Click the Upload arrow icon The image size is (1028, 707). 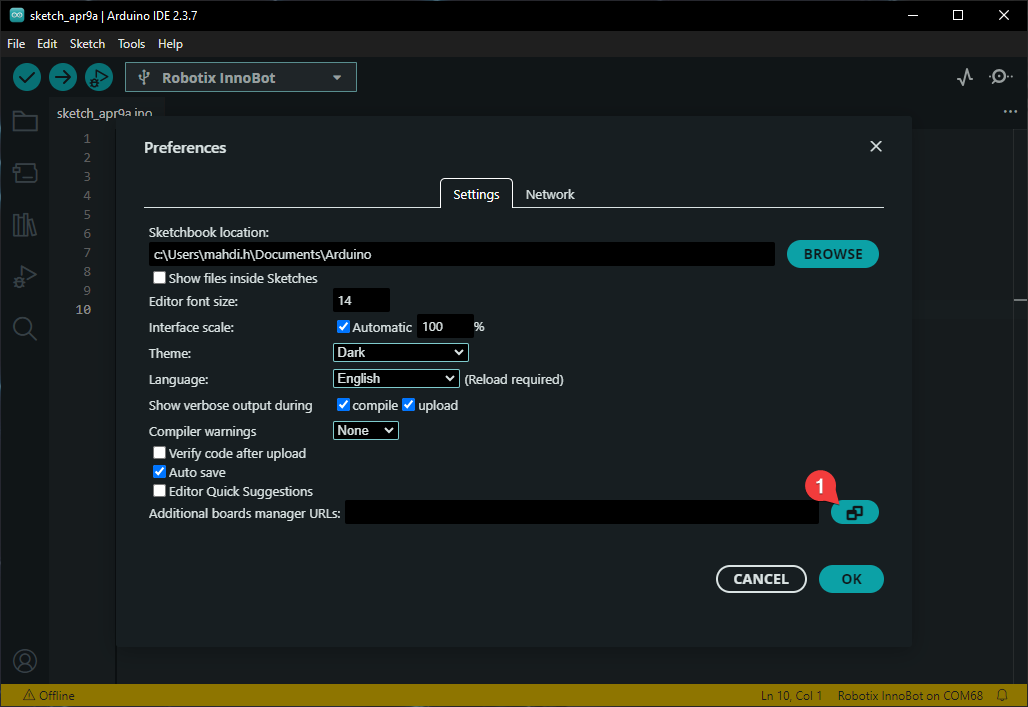(x=63, y=77)
